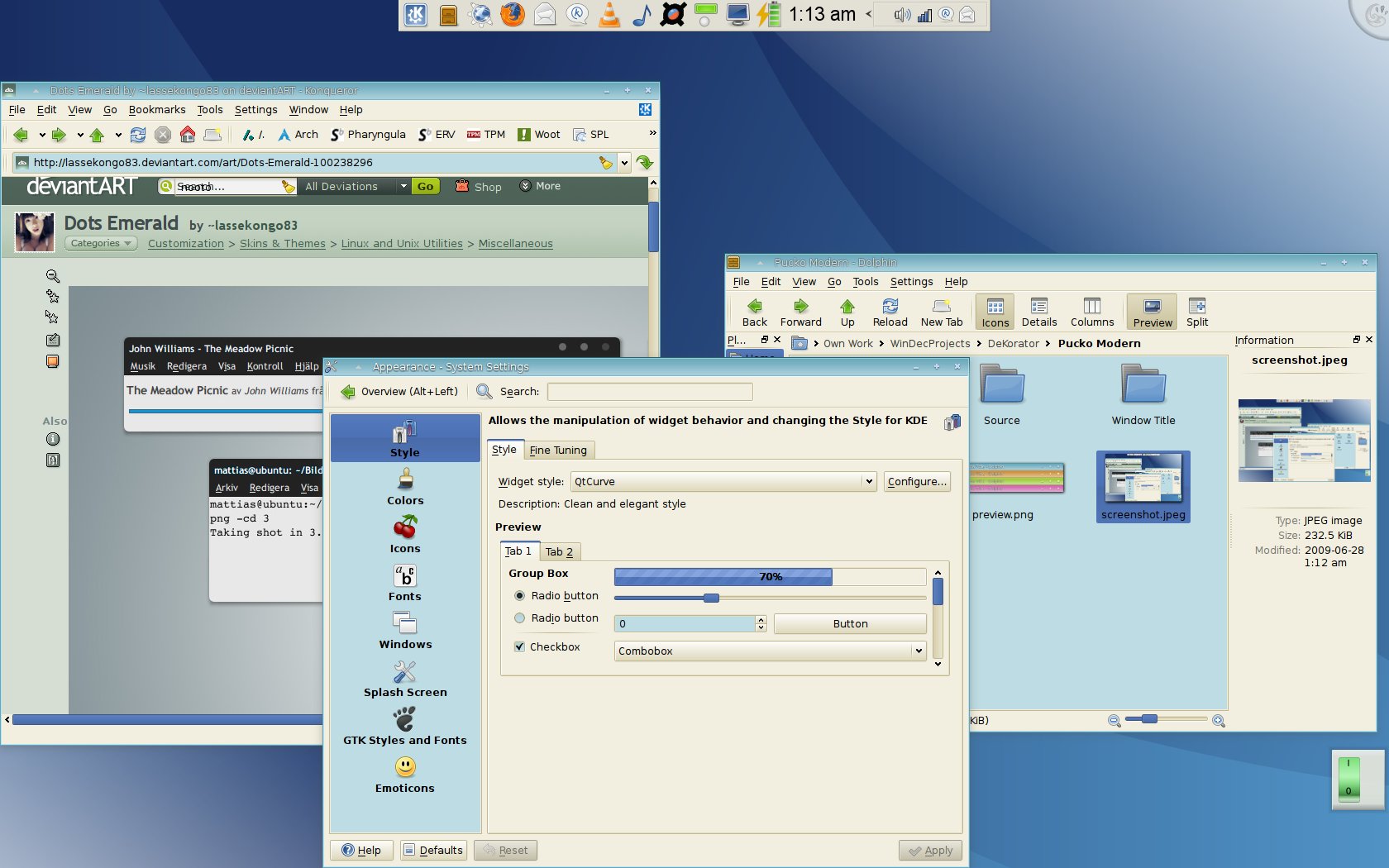The image size is (1389, 868).
Task: Click the System Settings Search field
Action: point(650,391)
